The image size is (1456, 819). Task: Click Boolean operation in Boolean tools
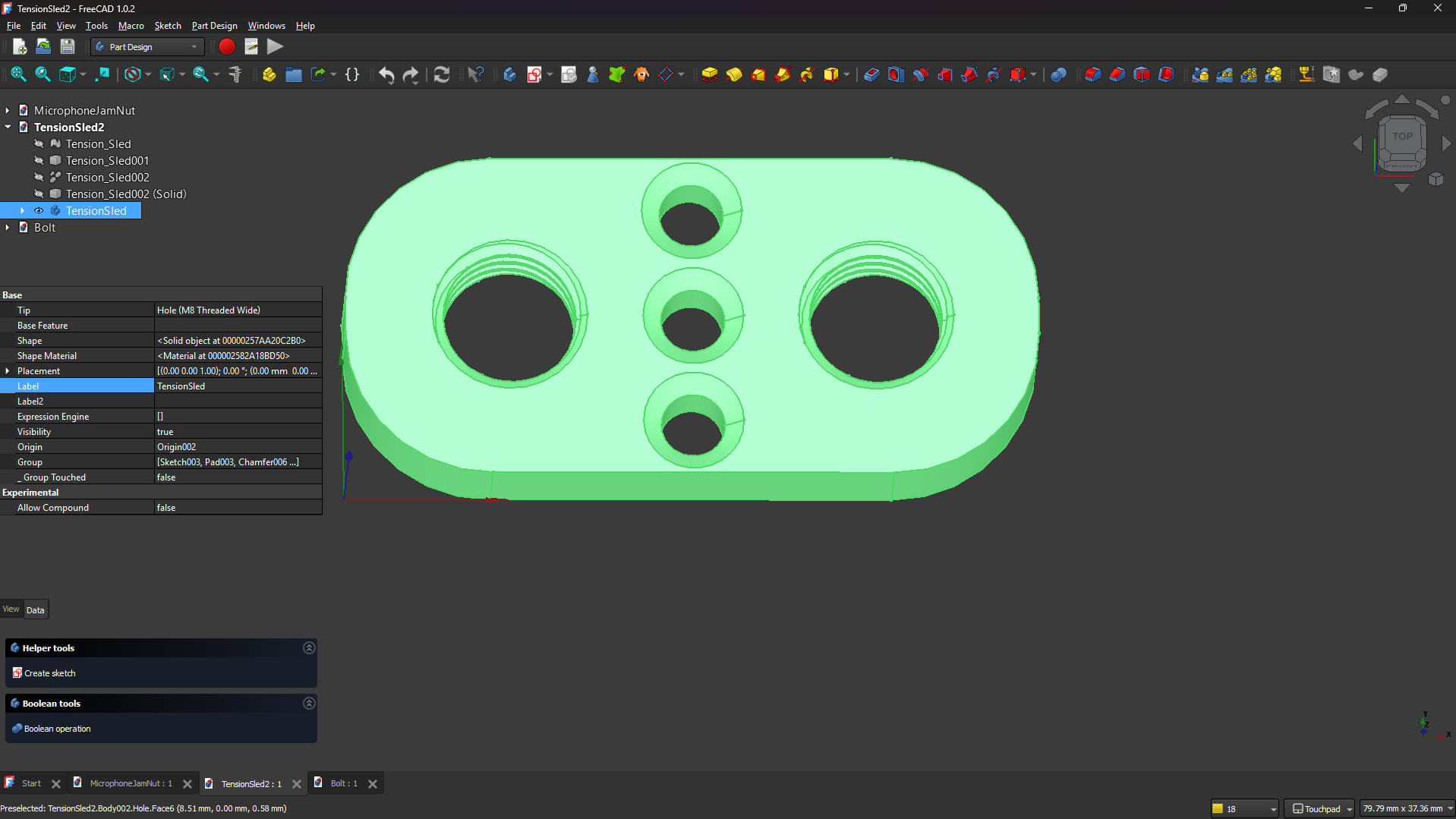tap(57, 729)
